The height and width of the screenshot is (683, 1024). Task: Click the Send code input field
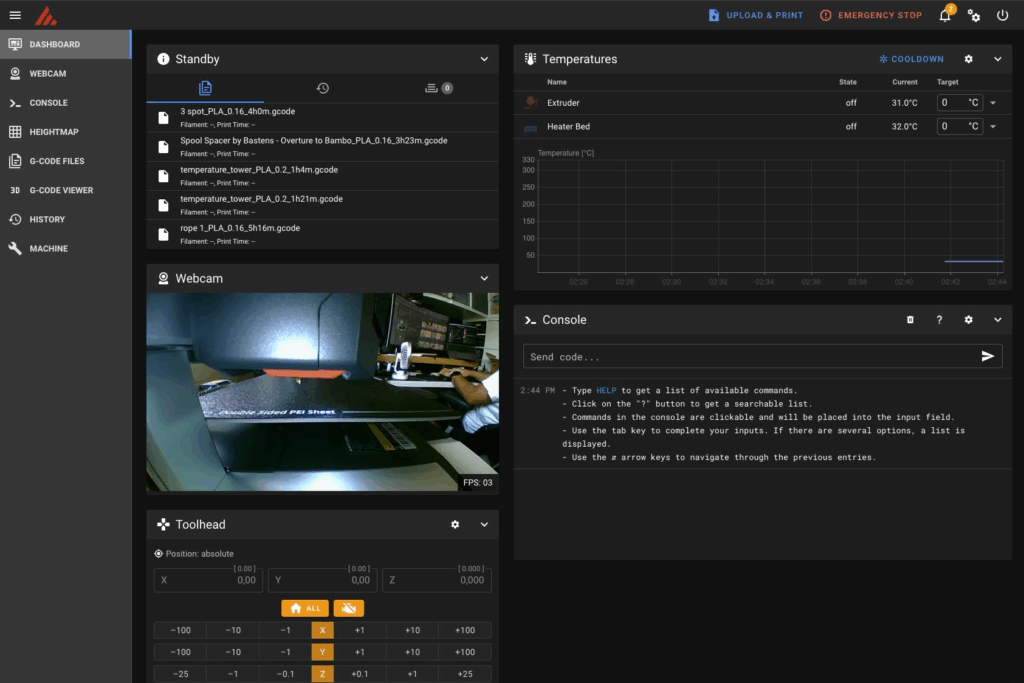pos(750,357)
